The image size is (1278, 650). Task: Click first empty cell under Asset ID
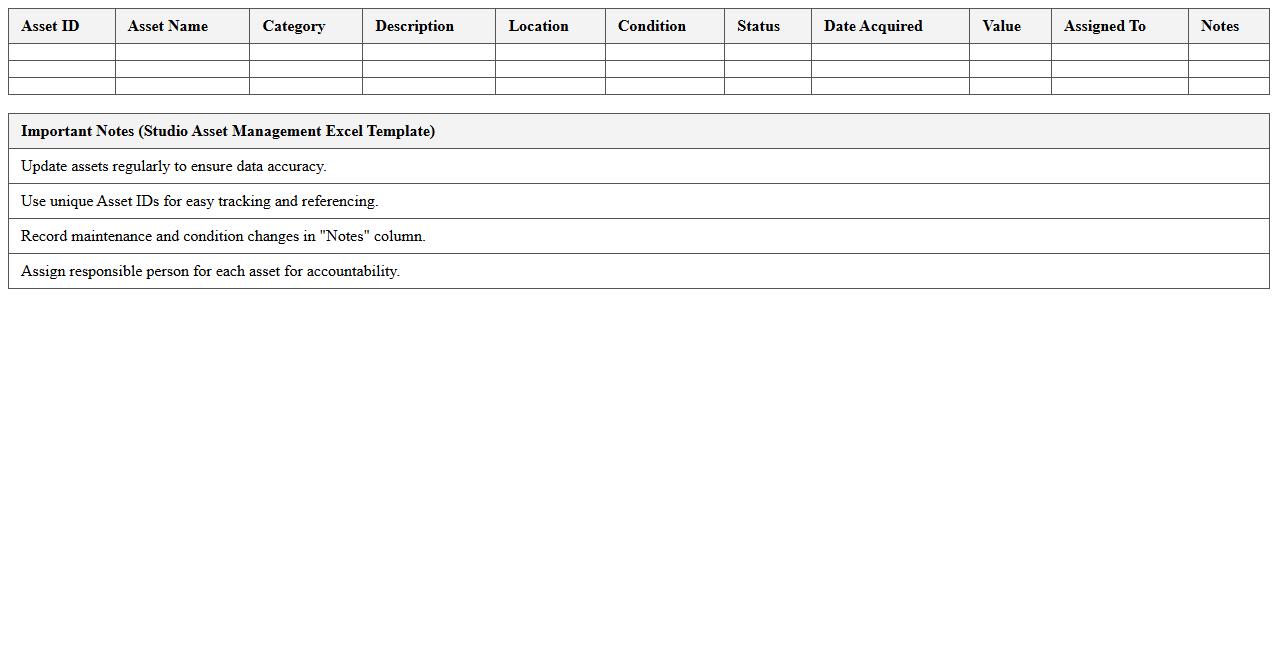(62, 52)
